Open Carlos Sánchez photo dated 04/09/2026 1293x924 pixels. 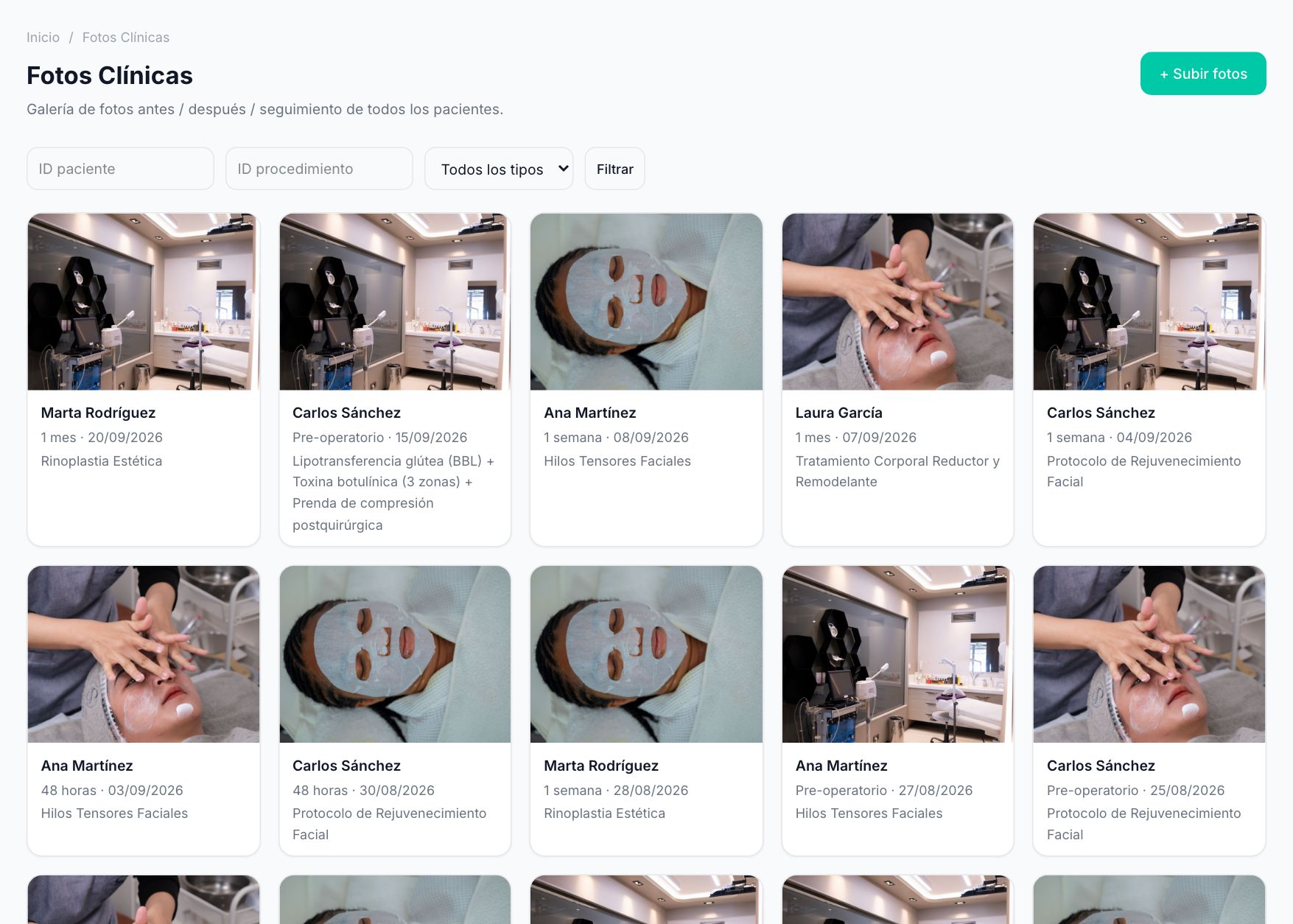pyautogui.click(x=1149, y=302)
